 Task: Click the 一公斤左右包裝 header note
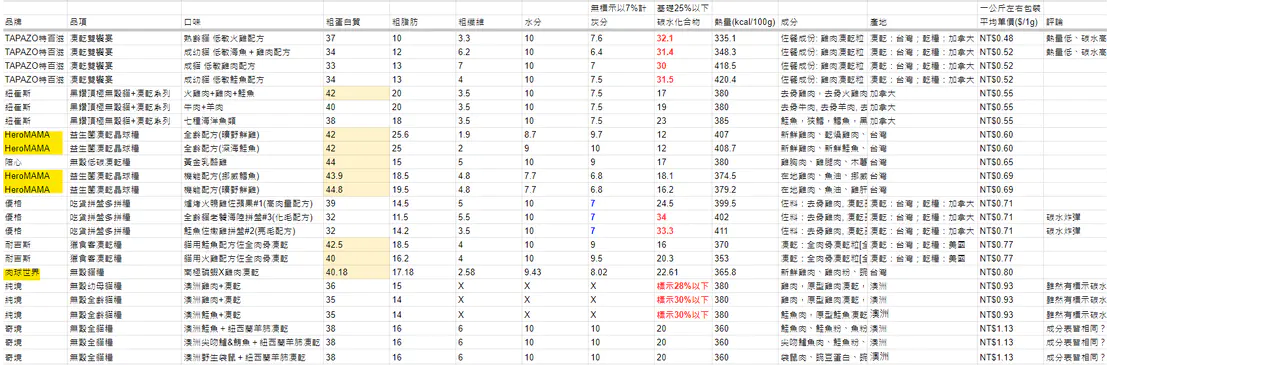[x=1010, y=7]
